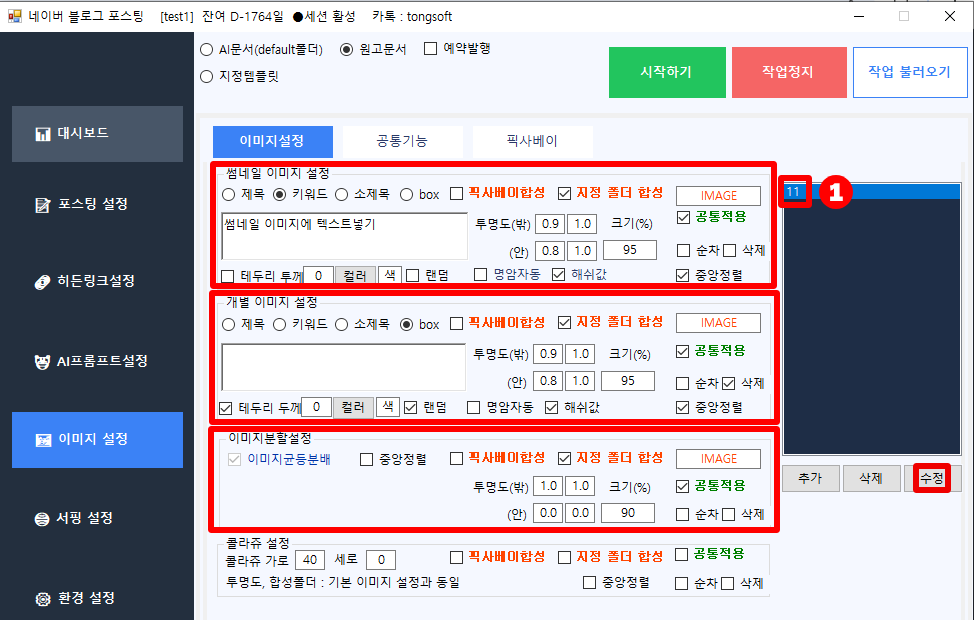Select the 지정템플릿 radio option

click(x=207, y=76)
